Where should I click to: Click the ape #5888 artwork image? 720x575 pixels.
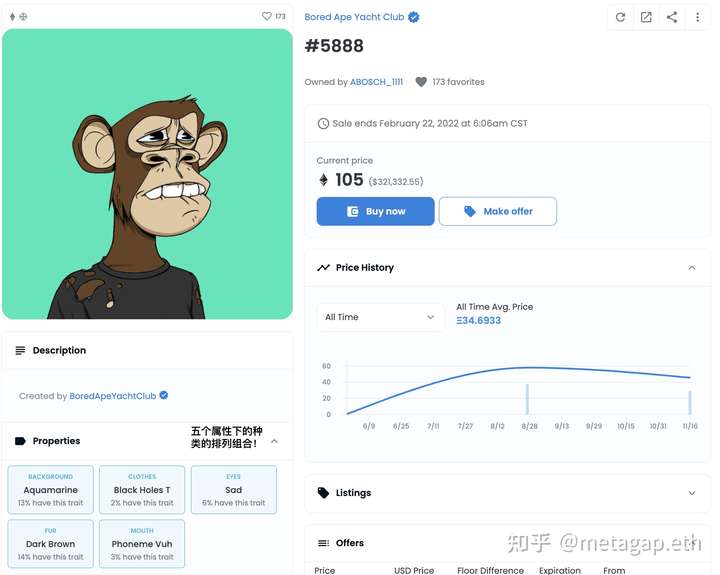147,174
